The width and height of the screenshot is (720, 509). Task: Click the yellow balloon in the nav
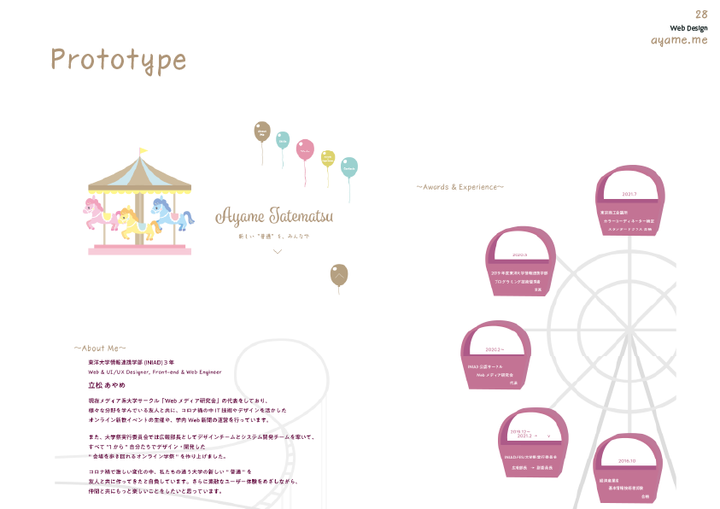(328, 159)
